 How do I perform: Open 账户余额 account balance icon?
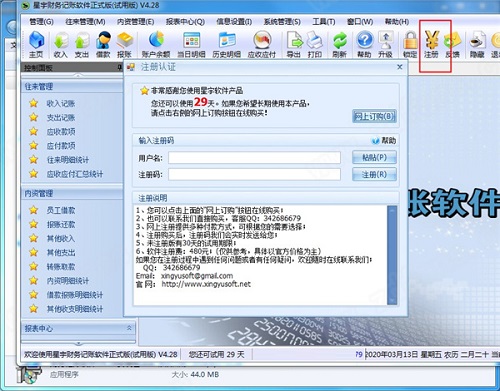click(x=156, y=44)
